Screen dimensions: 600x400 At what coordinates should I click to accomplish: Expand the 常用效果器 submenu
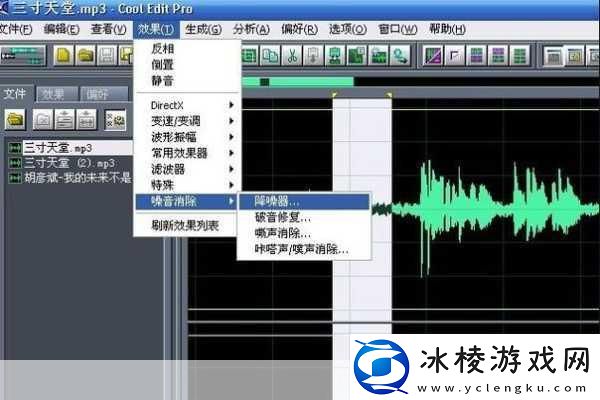tap(187, 153)
